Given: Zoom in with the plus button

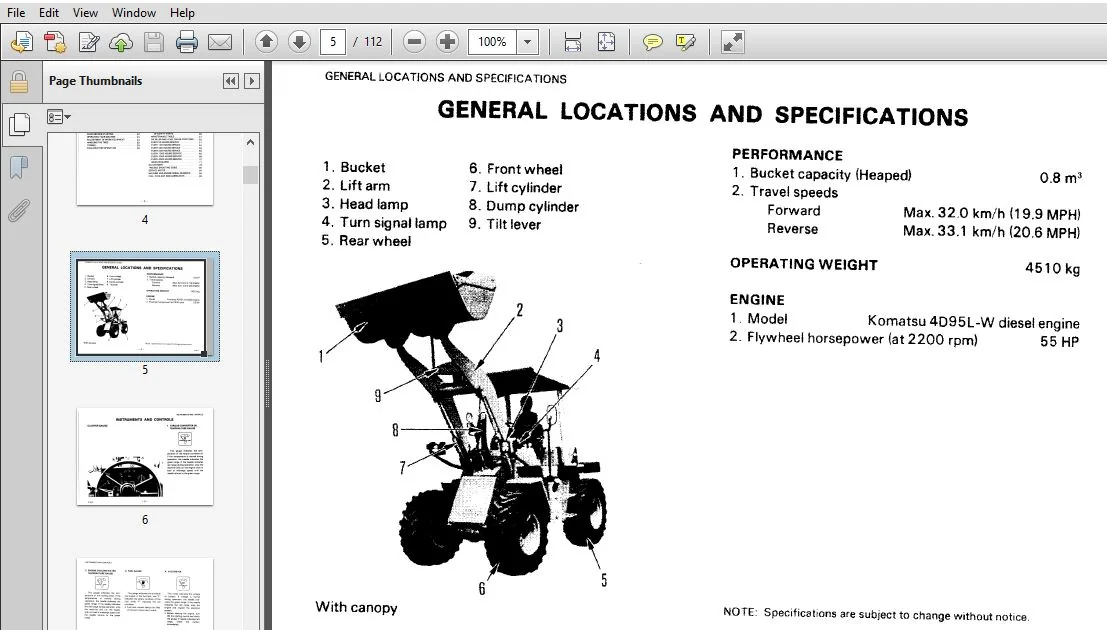Looking at the screenshot, I should click(x=447, y=42).
